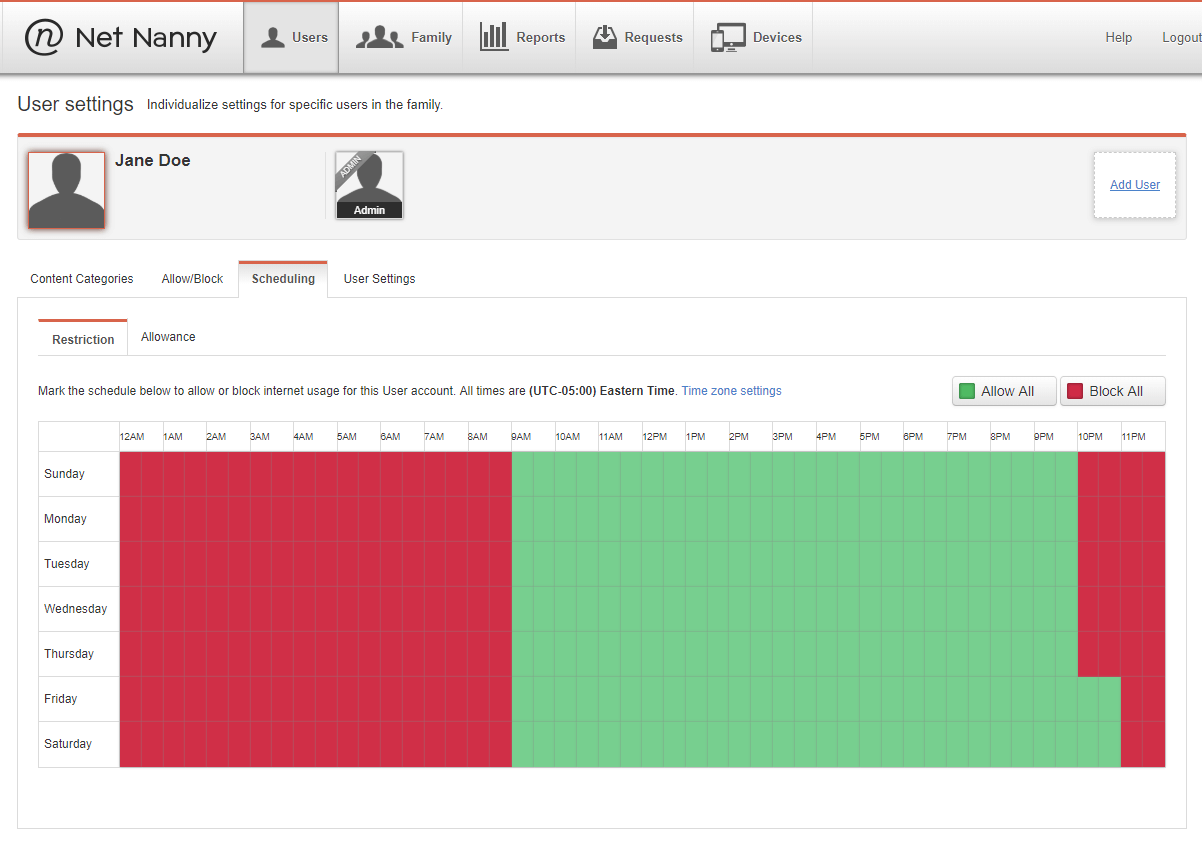This screenshot has width=1202, height=843.
Task: Click the Jane Doe name text
Action: coord(153,160)
